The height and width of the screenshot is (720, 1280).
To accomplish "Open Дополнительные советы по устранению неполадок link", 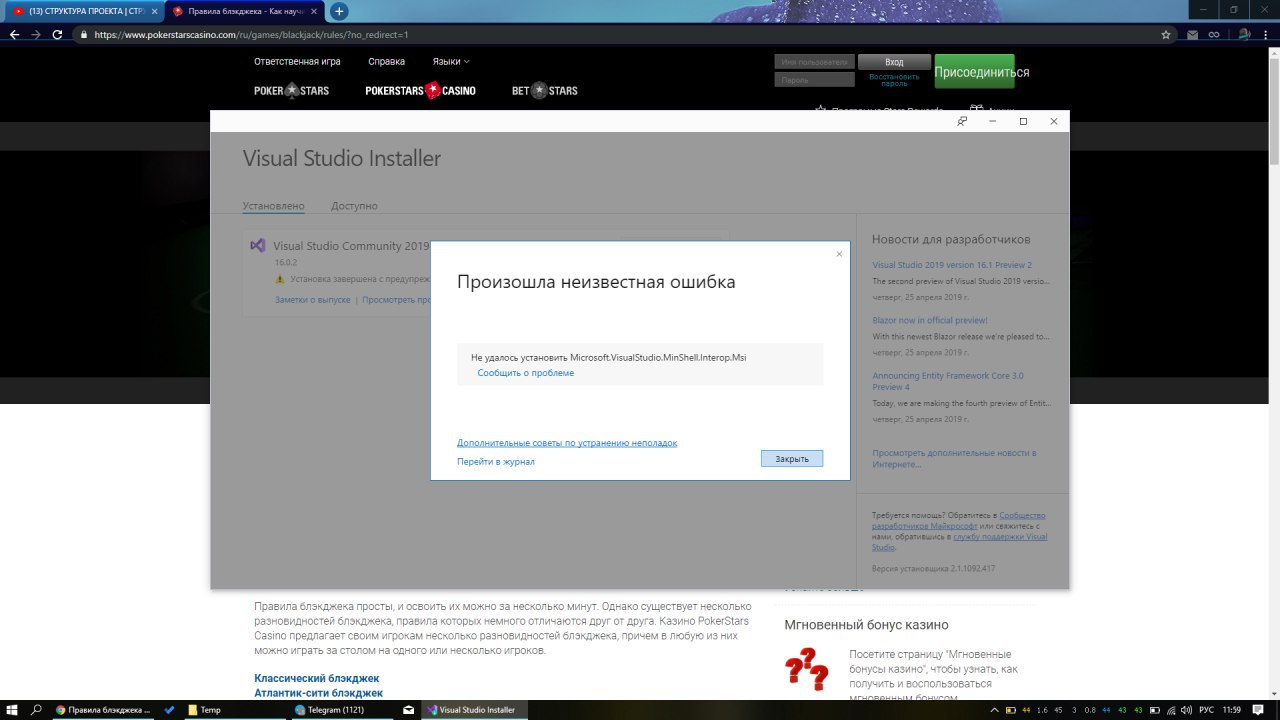I will click(x=567, y=442).
